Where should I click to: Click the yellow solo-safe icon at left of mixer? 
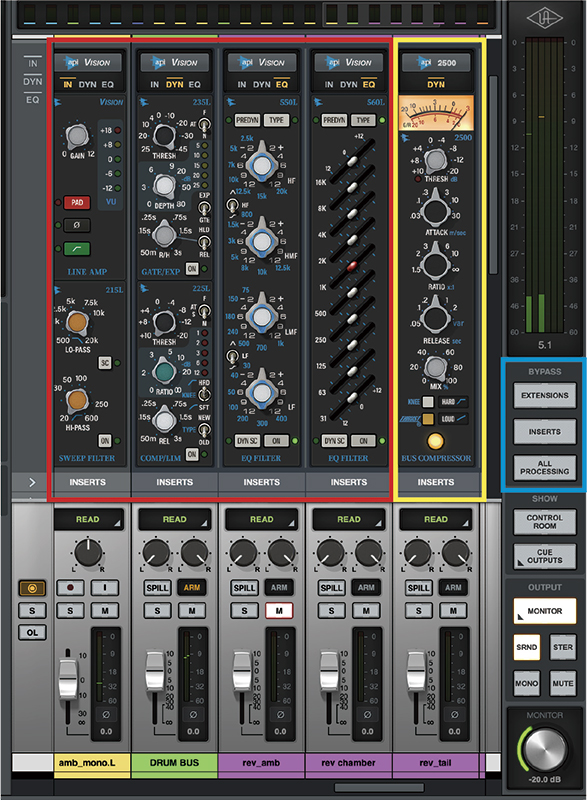[x=32, y=588]
